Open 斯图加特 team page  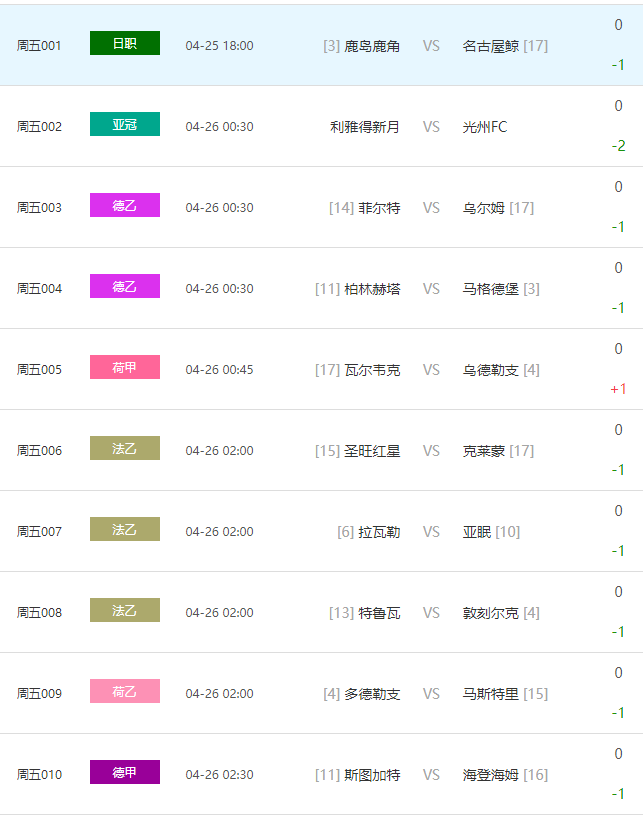pyautogui.click(x=372, y=775)
